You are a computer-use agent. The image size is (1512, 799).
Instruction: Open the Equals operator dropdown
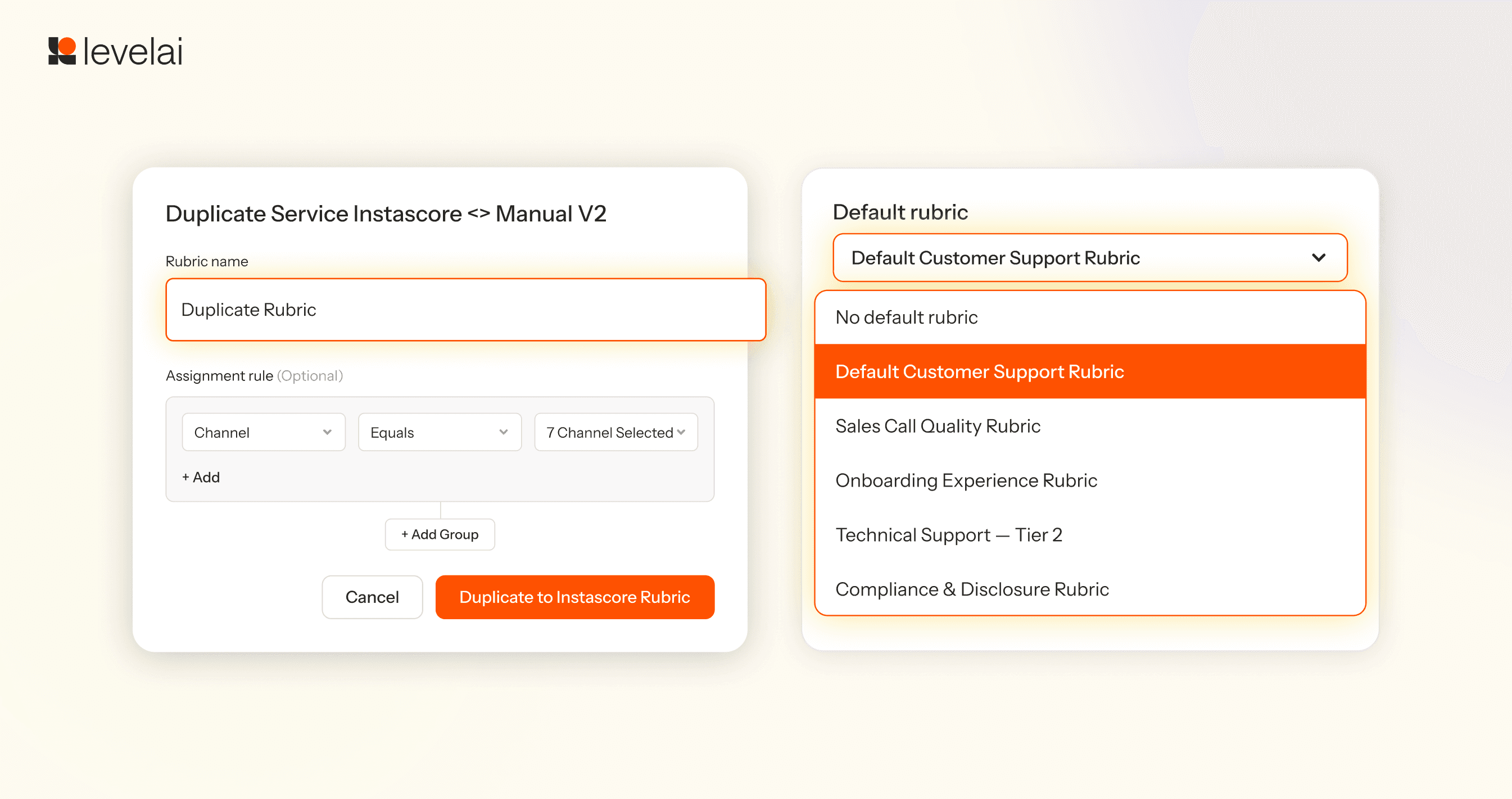[x=440, y=432]
